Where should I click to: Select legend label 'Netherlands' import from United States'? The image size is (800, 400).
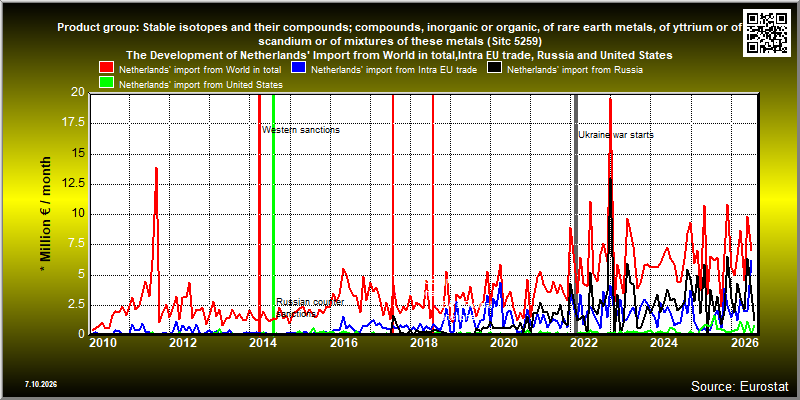201,85
